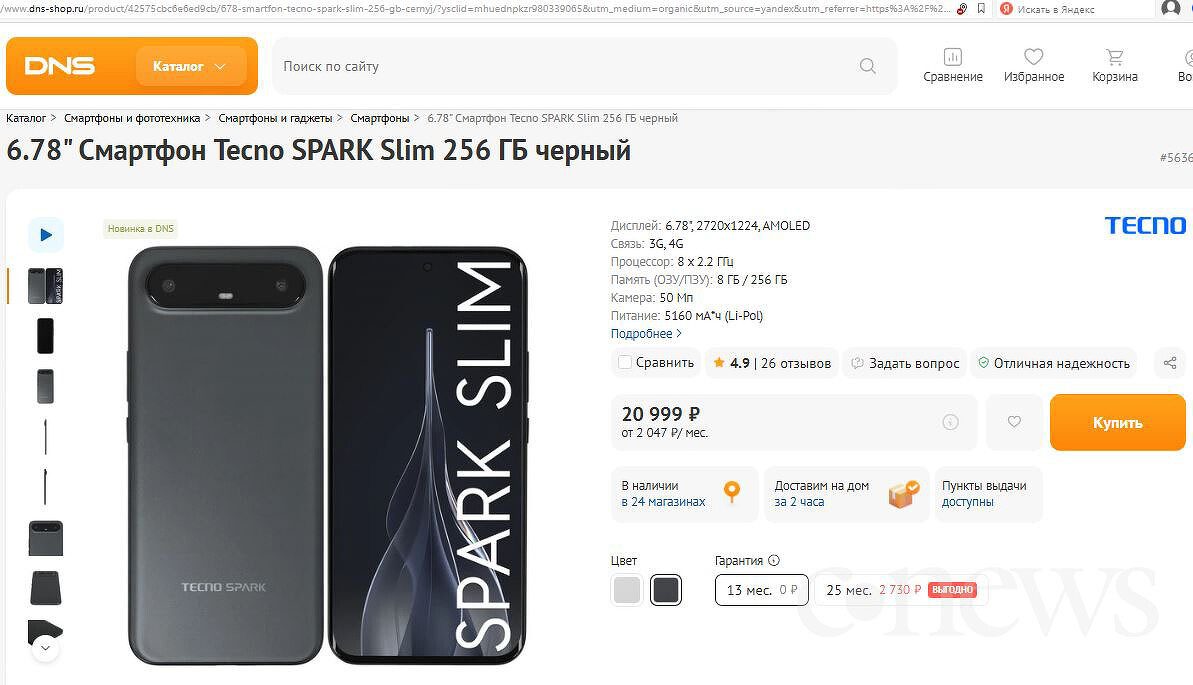Tick the Сравнить checkbox
Viewport: 1193px width, 685px height.
[625, 363]
